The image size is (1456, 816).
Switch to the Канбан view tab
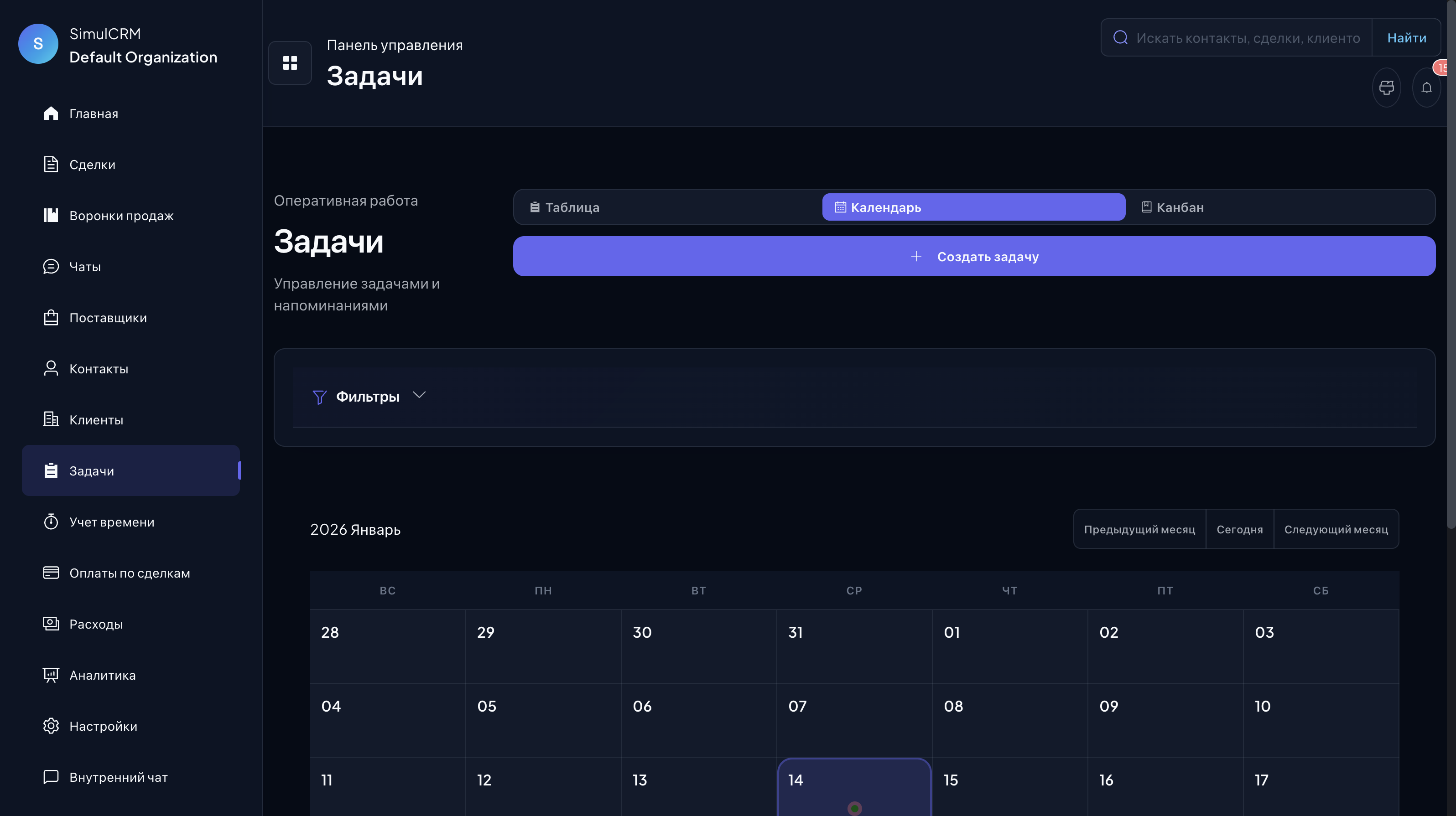[1279, 207]
